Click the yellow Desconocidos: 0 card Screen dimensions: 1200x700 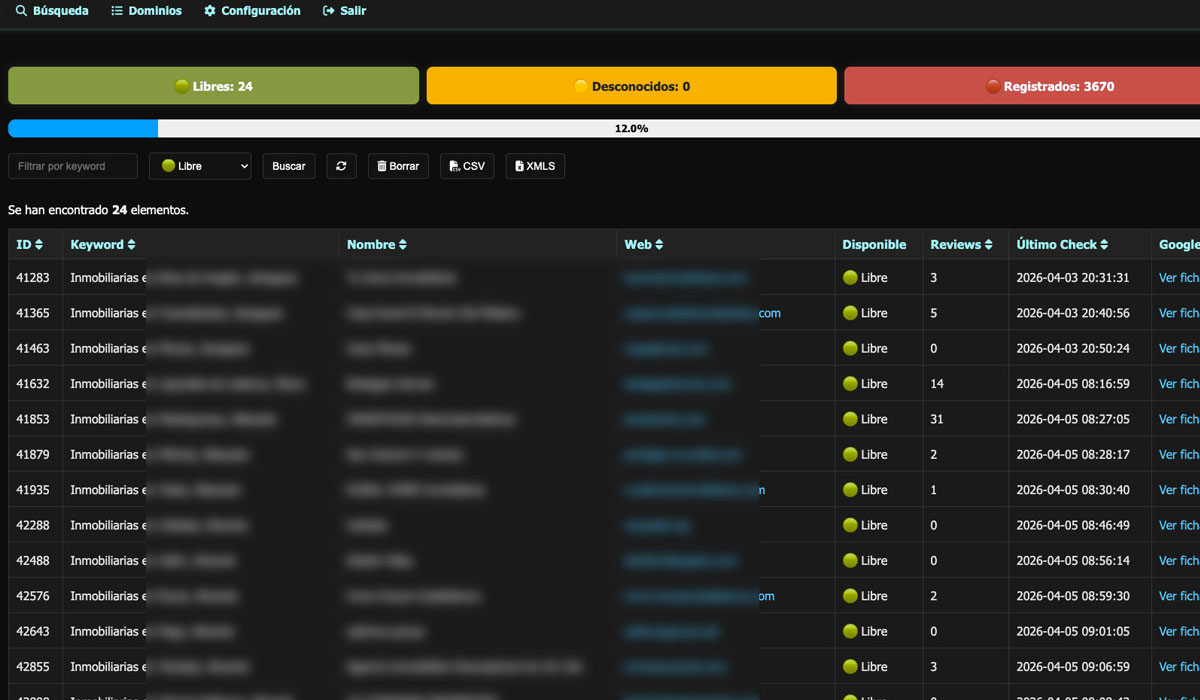[631, 86]
